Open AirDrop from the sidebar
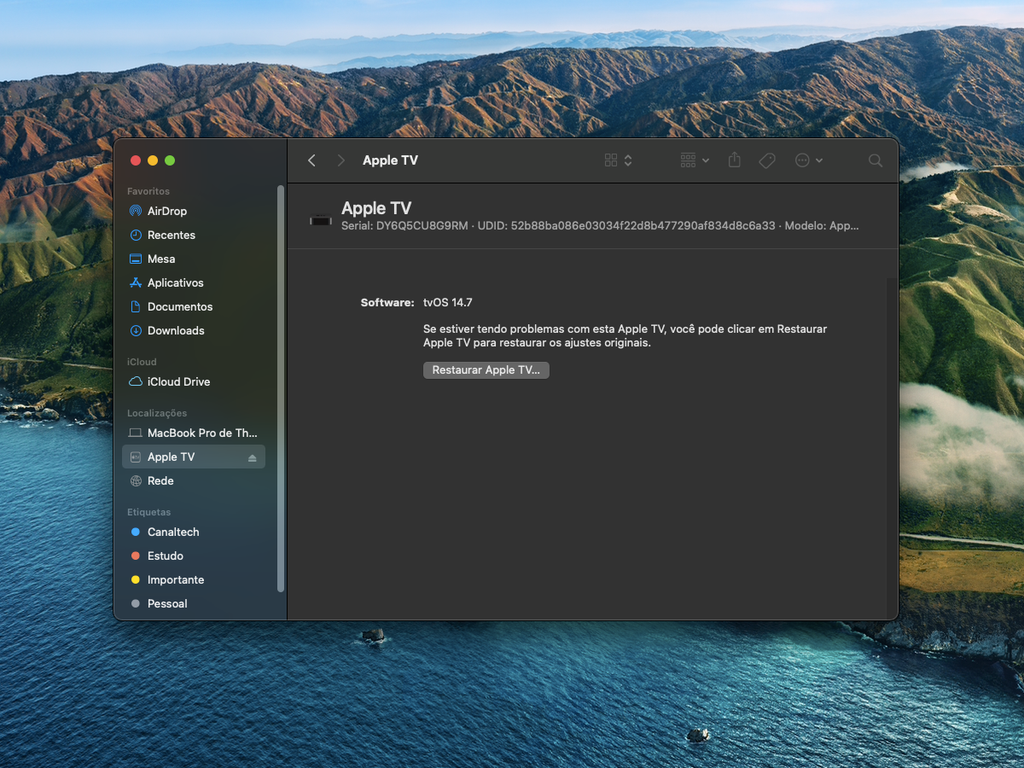The image size is (1024, 768). [x=193, y=211]
